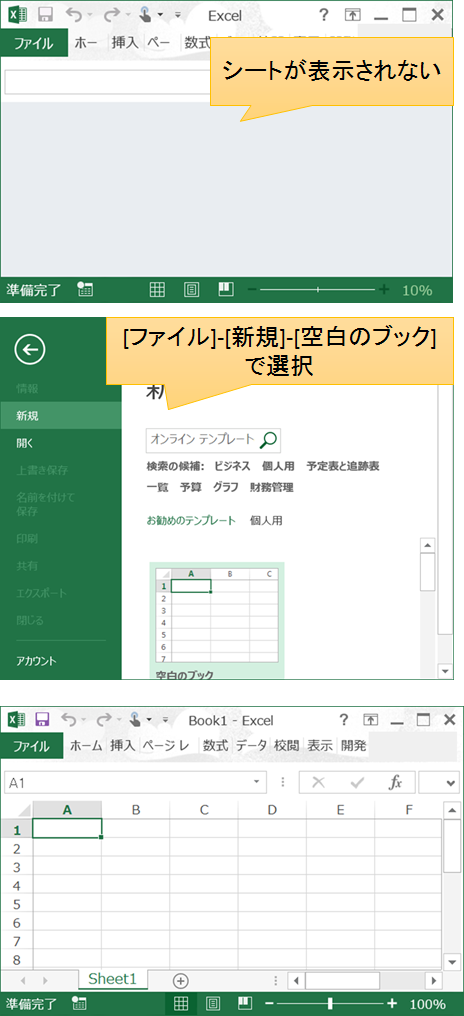This screenshot has width=464, height=1016.
Task: Click the 10% zoom level in sheetless window
Action: pyautogui.click(x=417, y=290)
